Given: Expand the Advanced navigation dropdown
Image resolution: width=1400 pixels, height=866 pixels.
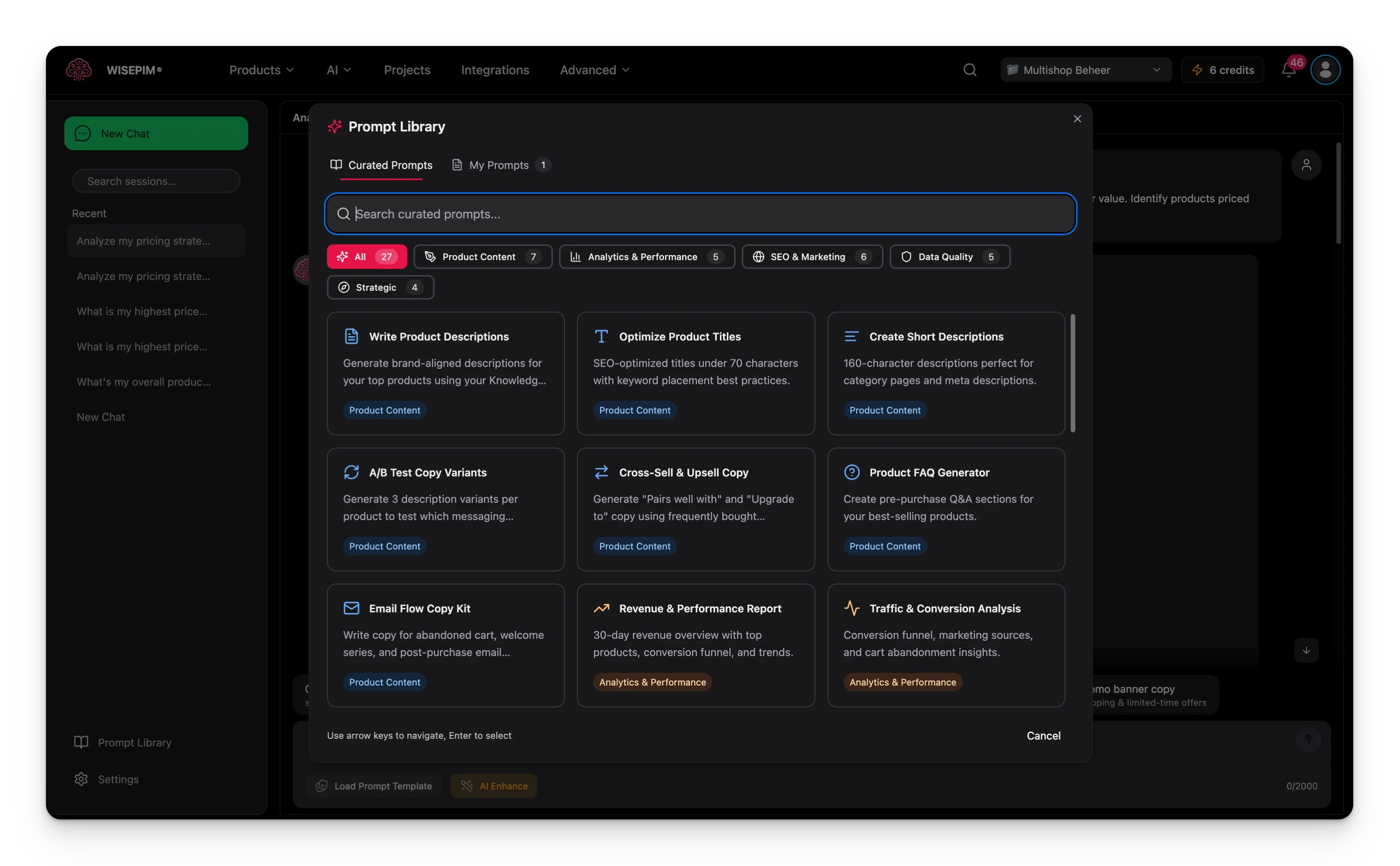Looking at the screenshot, I should [x=594, y=70].
